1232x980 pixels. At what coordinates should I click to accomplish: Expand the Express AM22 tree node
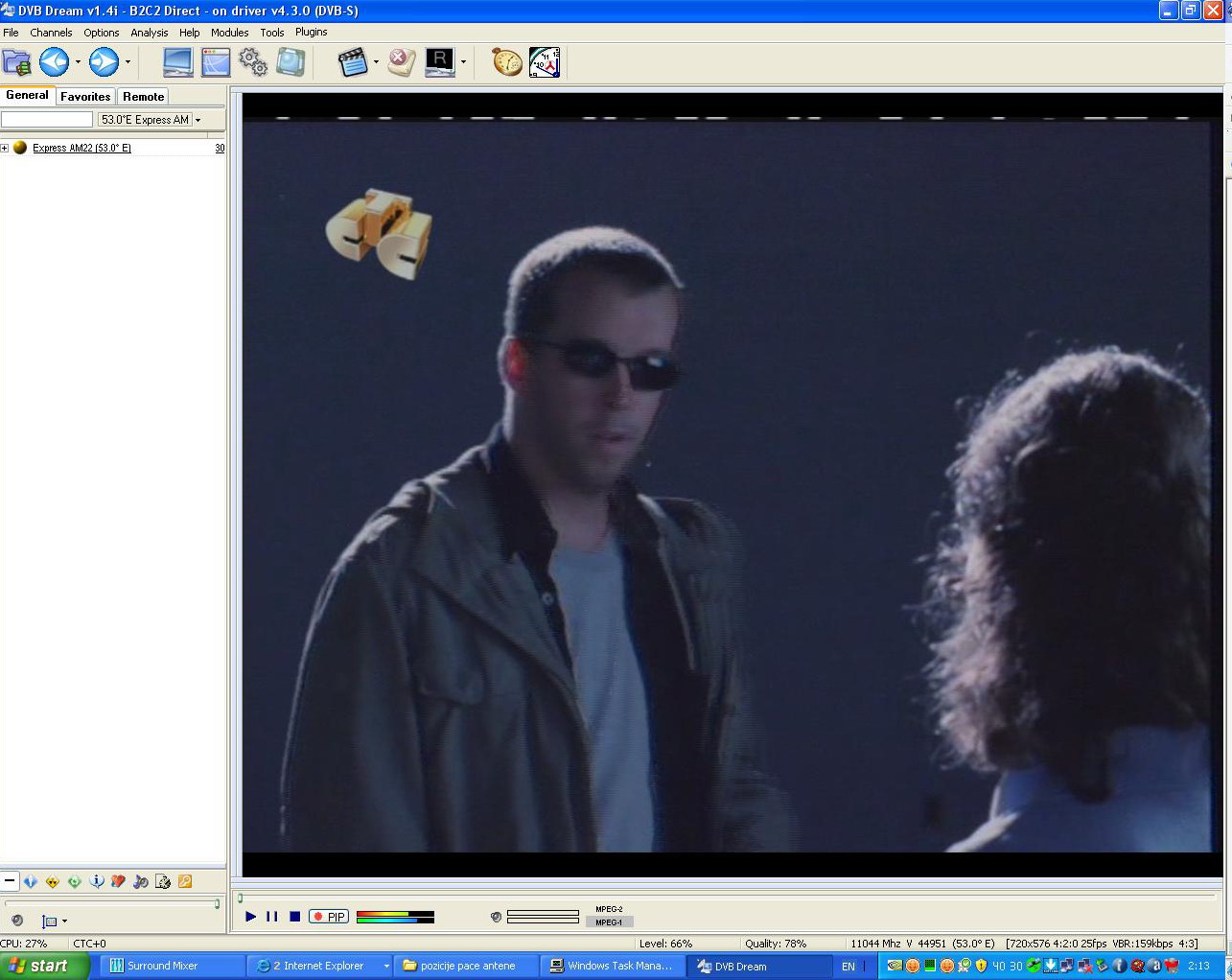click(5, 148)
